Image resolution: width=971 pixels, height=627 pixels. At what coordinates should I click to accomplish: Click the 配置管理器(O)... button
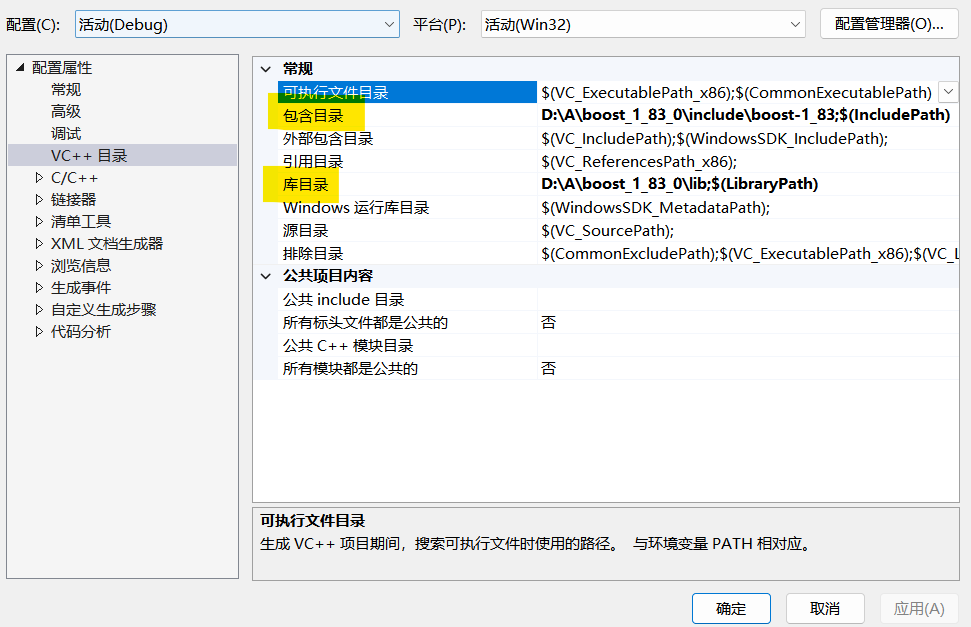coord(889,24)
